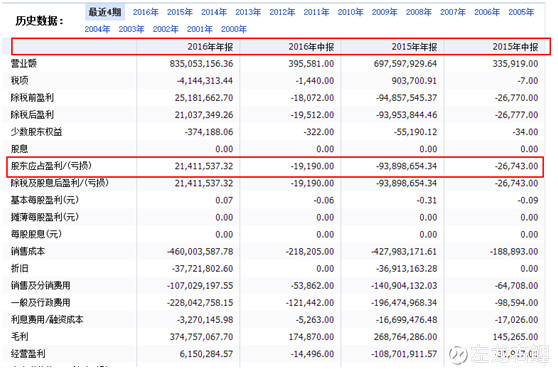This screenshot has height=369, width=558.
Task: Open the 2009年 historical data link
Action: pyautogui.click(x=385, y=12)
